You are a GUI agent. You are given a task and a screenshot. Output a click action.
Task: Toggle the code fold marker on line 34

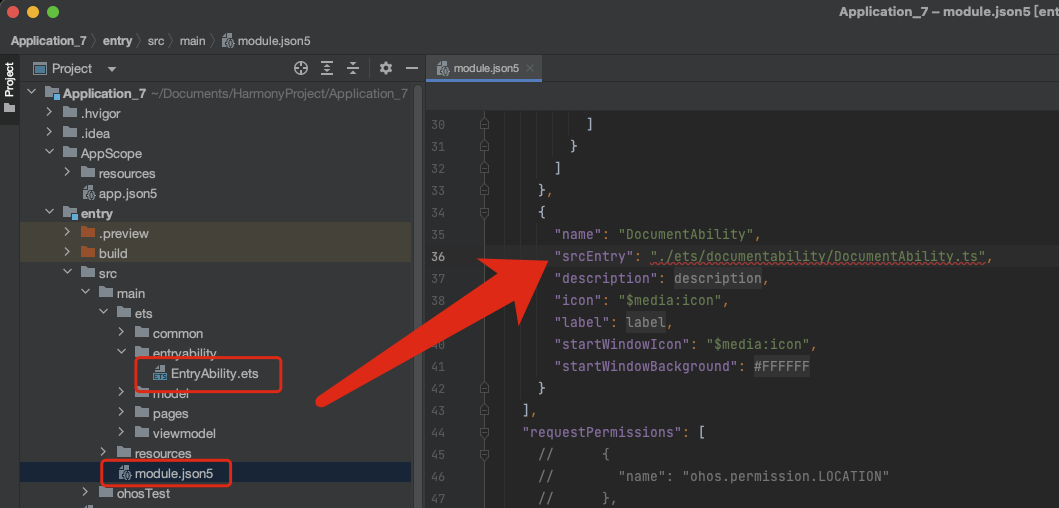tap(484, 212)
